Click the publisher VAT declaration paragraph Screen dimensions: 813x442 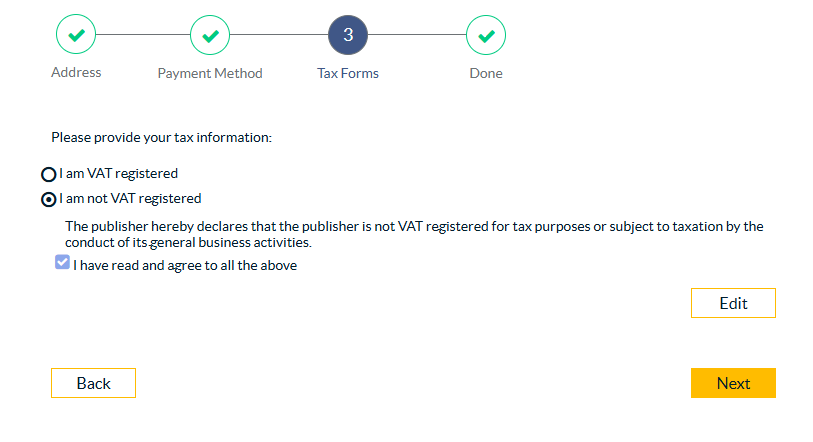pyautogui.click(x=414, y=234)
